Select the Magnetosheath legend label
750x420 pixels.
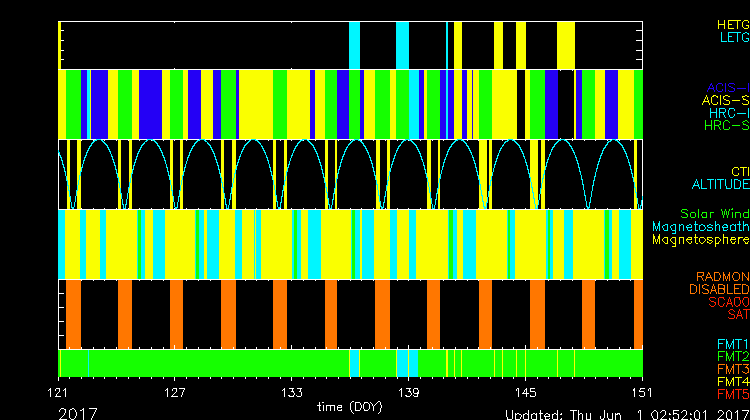coord(700,227)
